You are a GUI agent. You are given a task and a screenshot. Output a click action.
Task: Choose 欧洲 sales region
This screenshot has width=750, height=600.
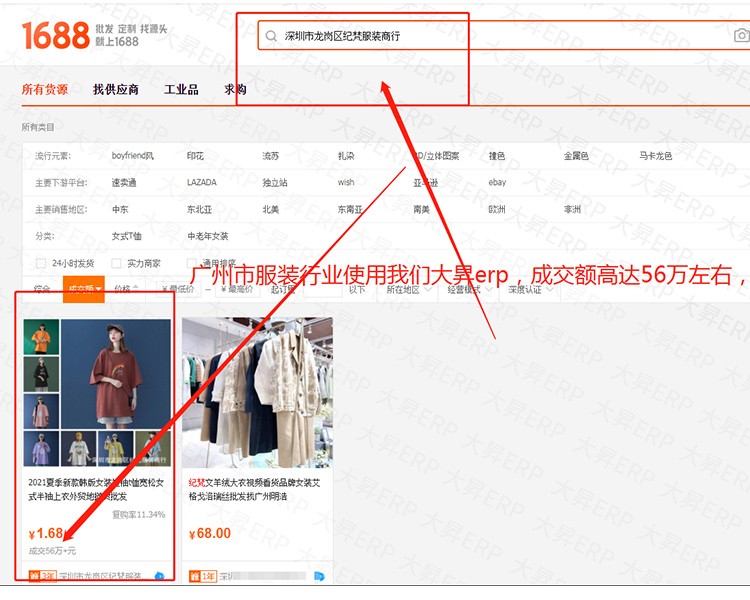[x=496, y=210]
